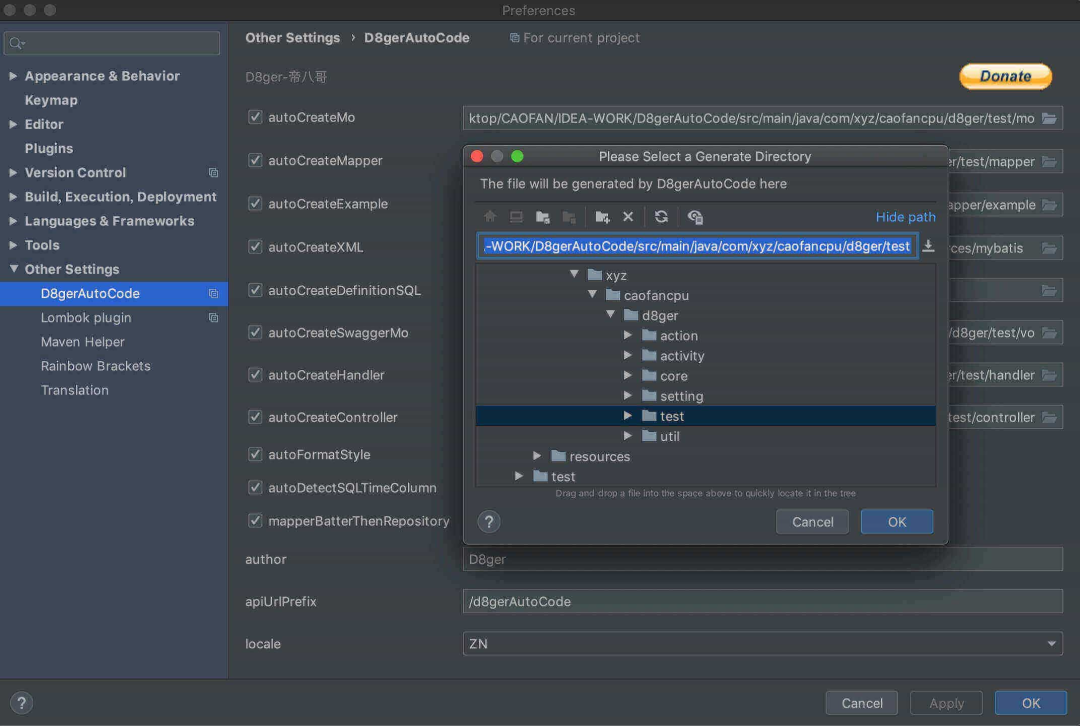Browse folder for autoCreateMapper path

coord(1049,162)
